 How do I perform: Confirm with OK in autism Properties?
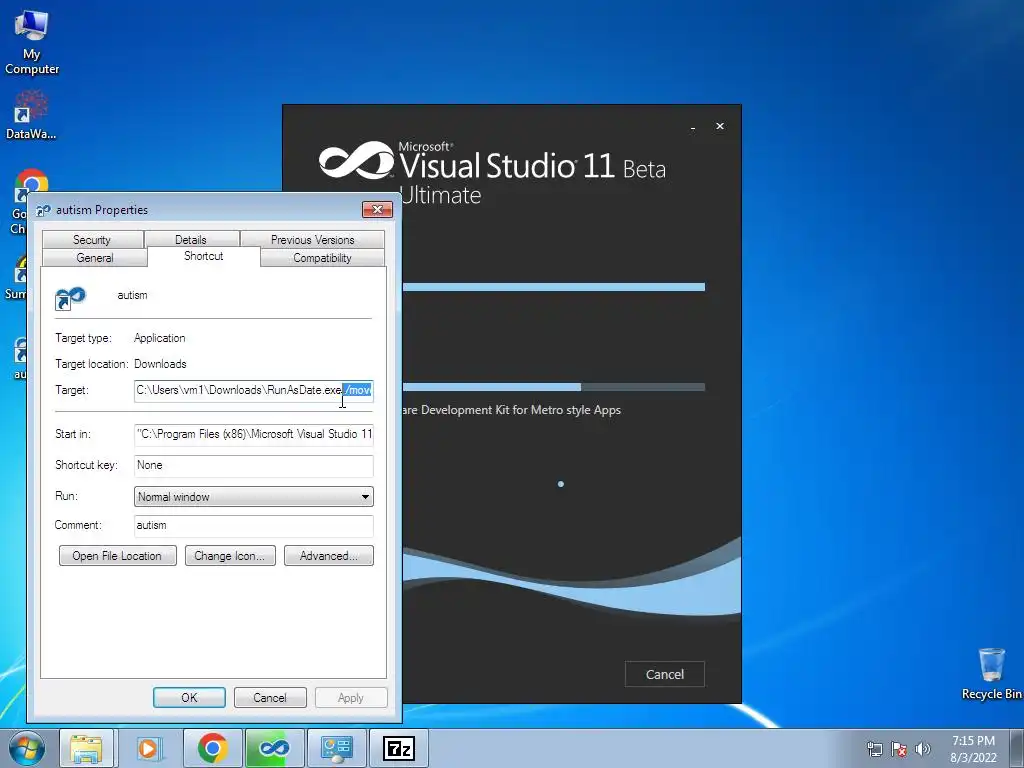189,697
